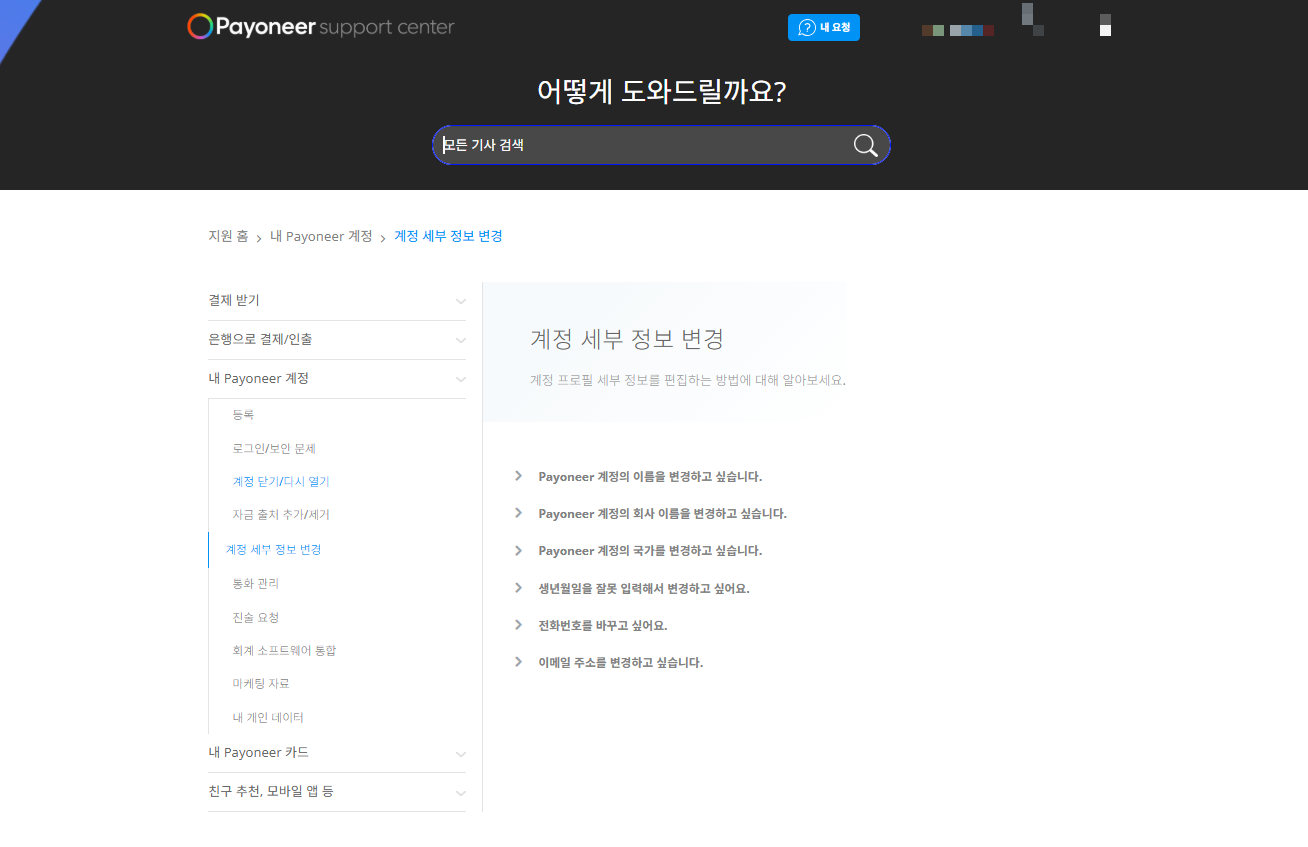The image size is (1308, 847).
Task: Collapse the 내 Payoneer 계정 sidebar chevron
Action: point(460,379)
